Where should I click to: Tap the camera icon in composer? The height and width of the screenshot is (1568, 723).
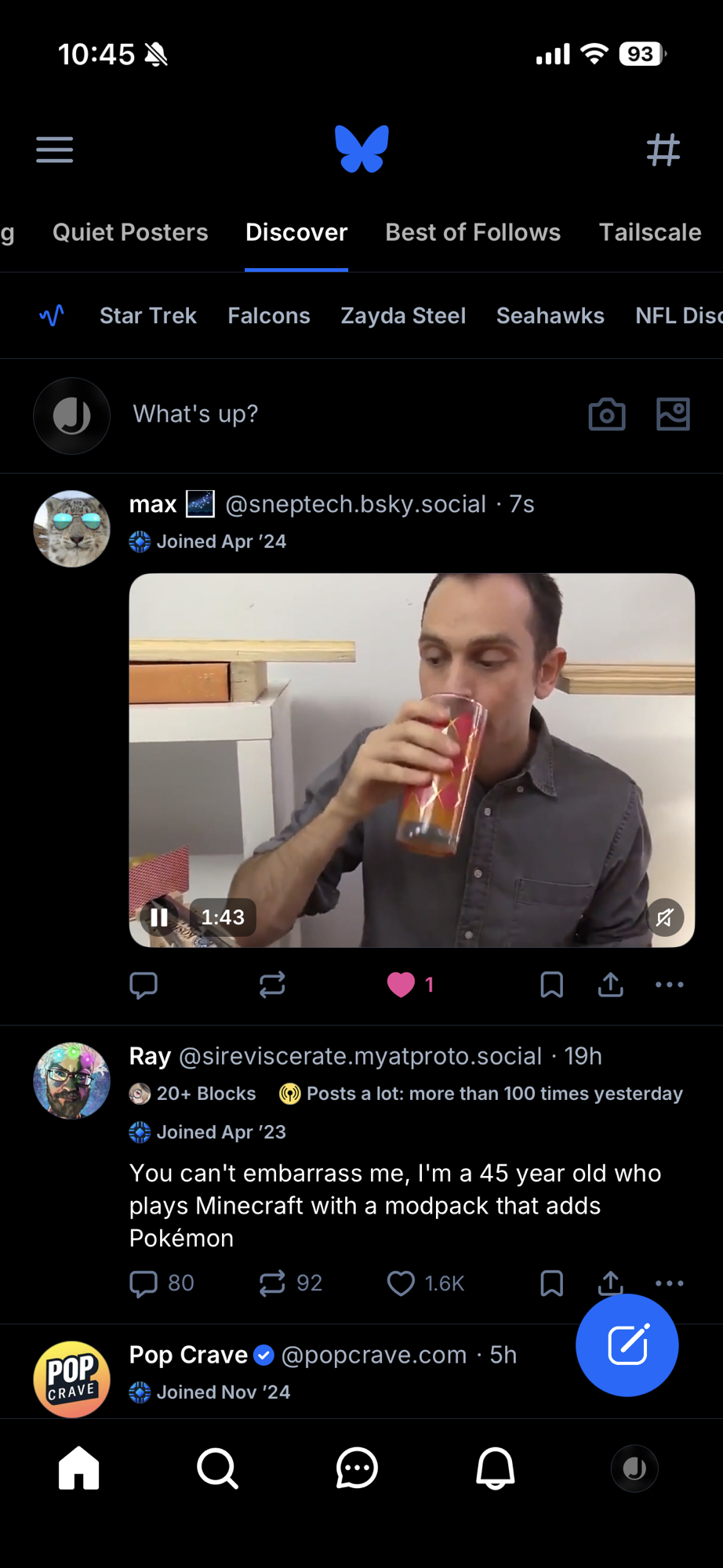pos(607,414)
